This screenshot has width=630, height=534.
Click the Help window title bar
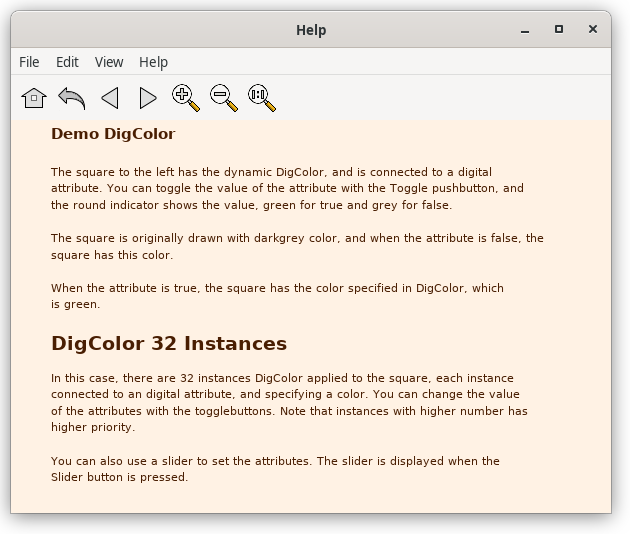pyautogui.click(x=311, y=30)
